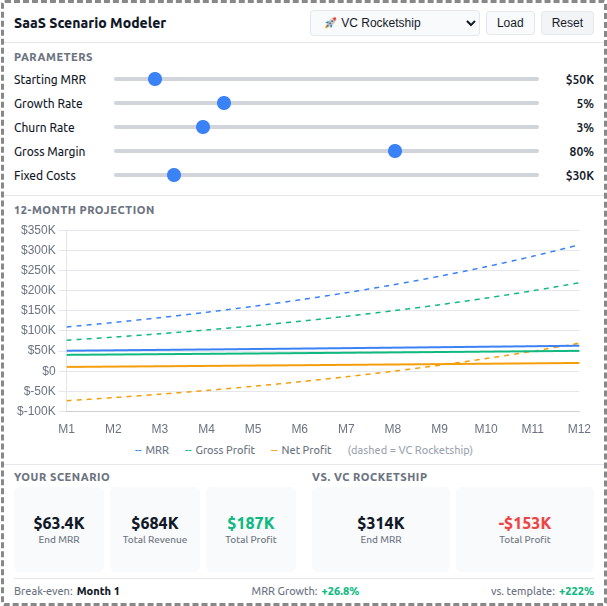Click the M6 label on chart axis

pos(300,428)
